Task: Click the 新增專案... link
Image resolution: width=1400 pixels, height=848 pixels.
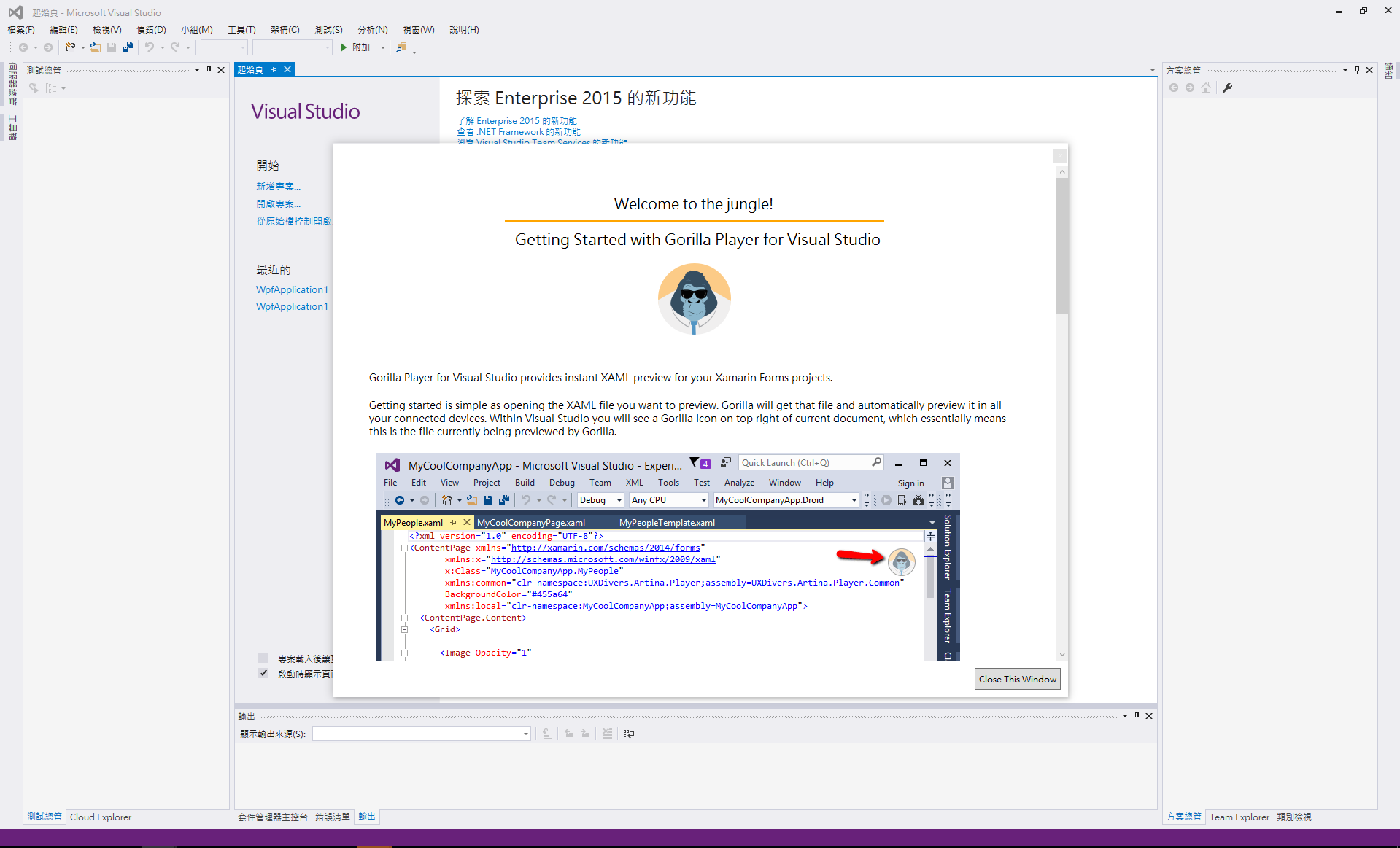Action: (x=278, y=187)
